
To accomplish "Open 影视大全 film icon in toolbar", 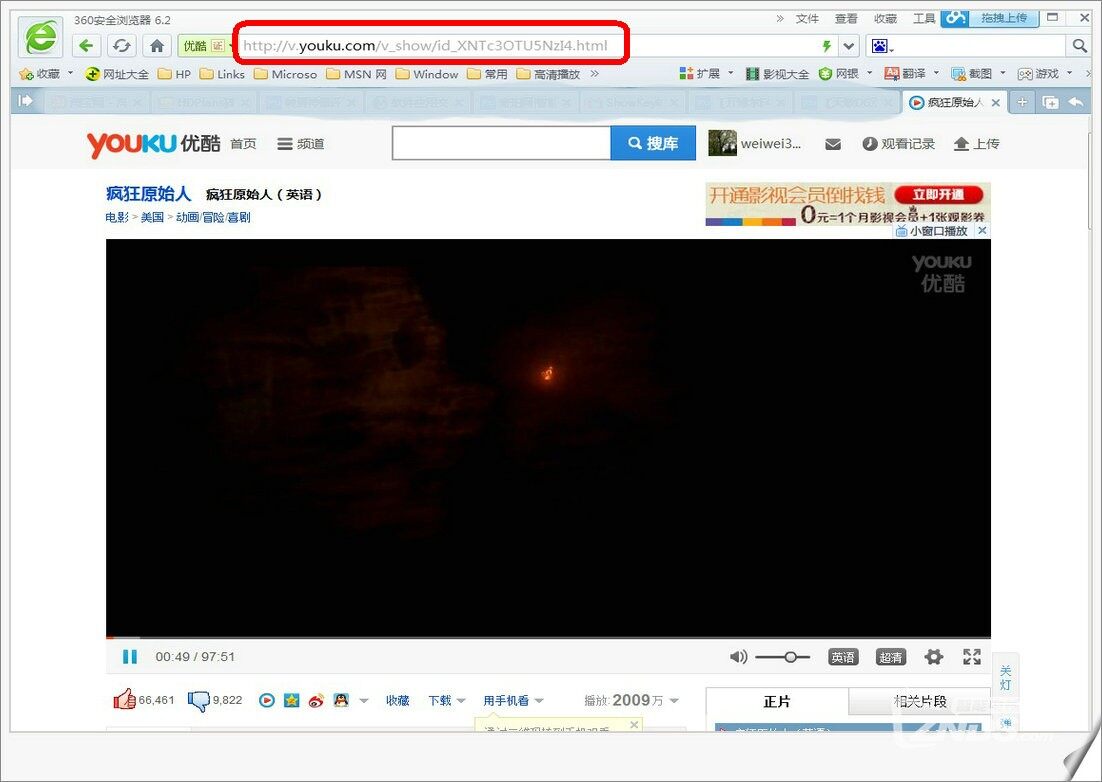I will coord(777,73).
